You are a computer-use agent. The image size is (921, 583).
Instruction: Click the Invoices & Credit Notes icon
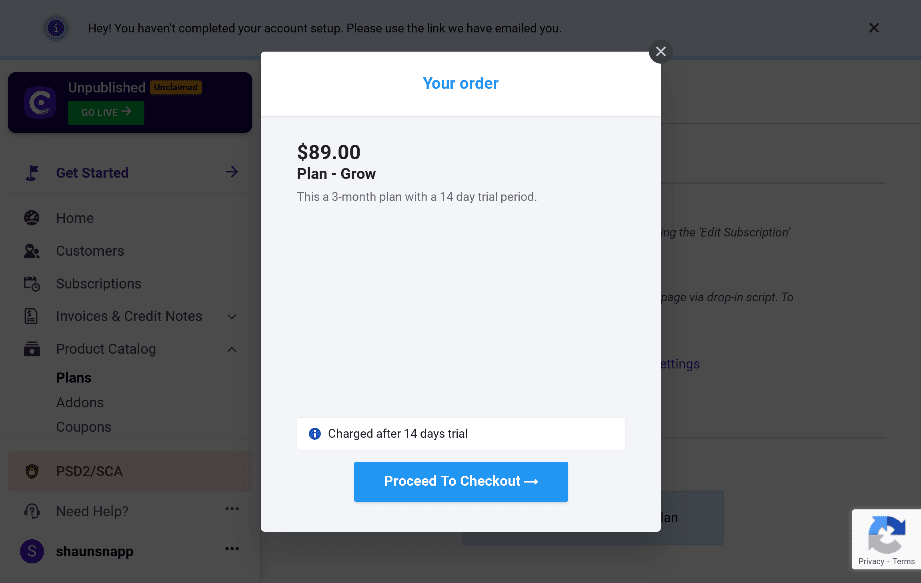tap(31, 316)
